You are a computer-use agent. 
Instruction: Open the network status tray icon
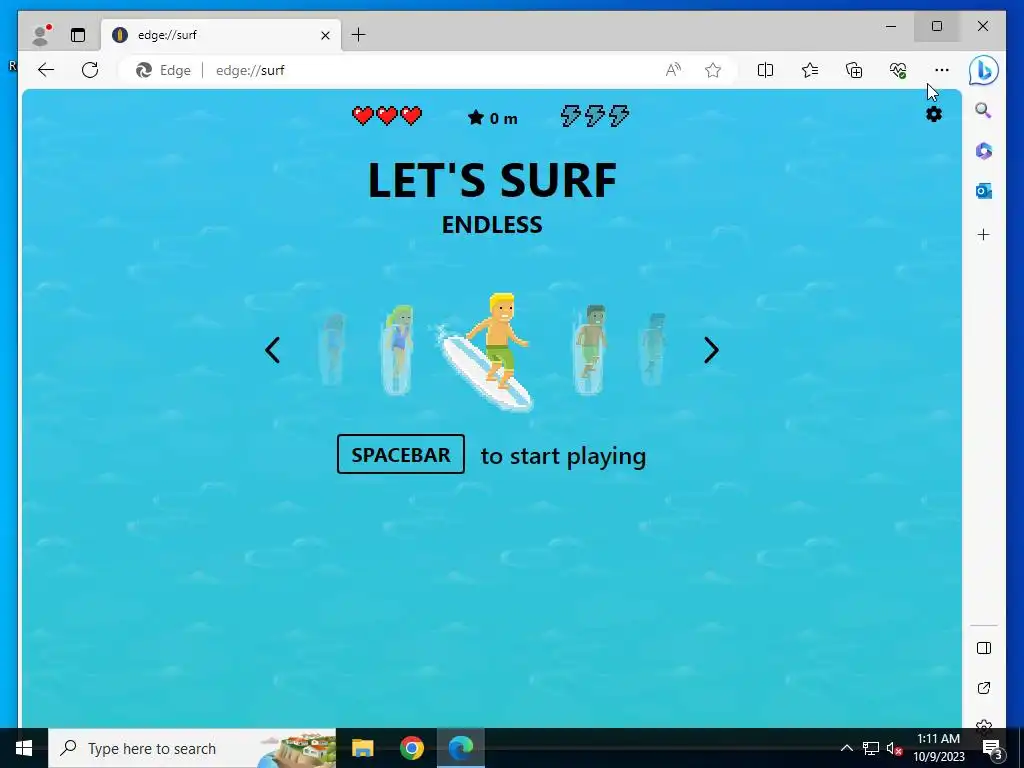pyautogui.click(x=870, y=748)
